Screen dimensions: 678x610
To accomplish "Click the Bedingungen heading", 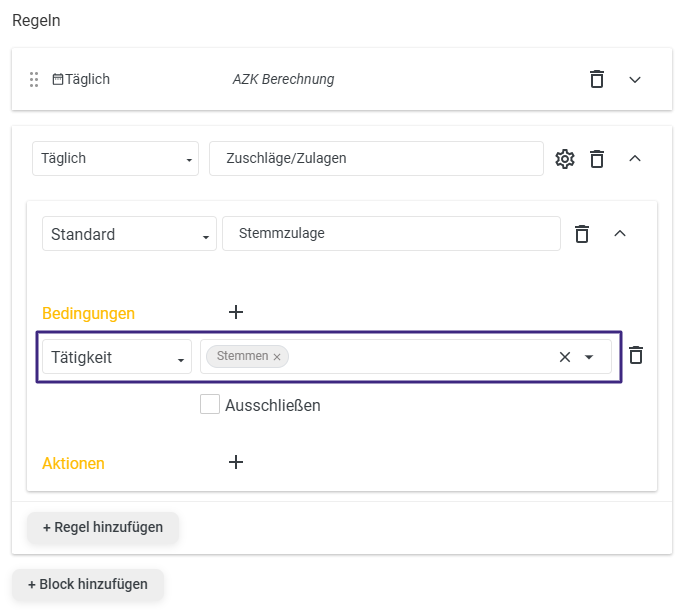I will tap(89, 313).
